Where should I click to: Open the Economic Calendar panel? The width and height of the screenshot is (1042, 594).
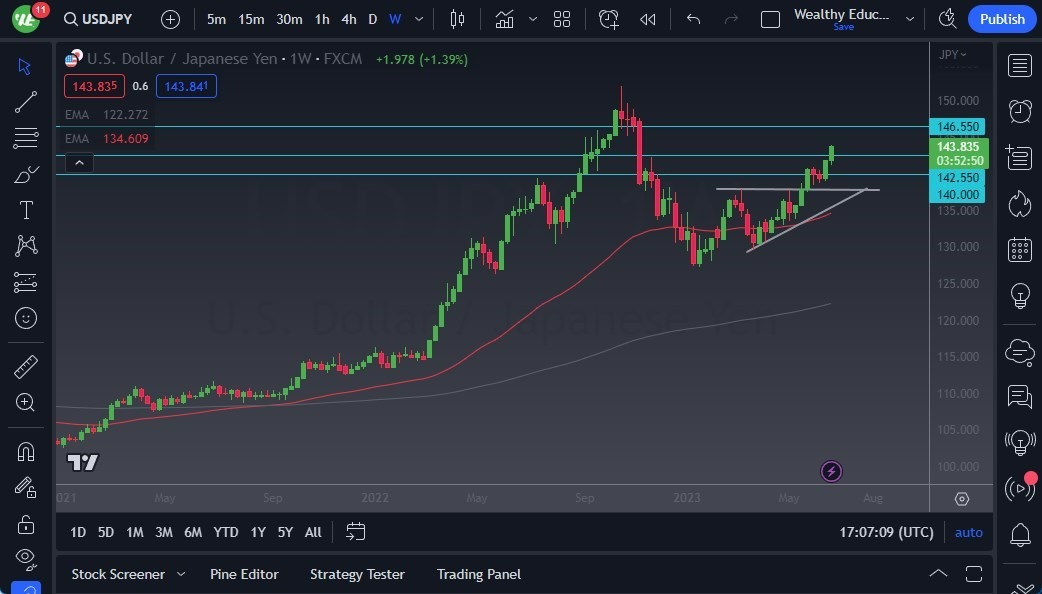1019,249
